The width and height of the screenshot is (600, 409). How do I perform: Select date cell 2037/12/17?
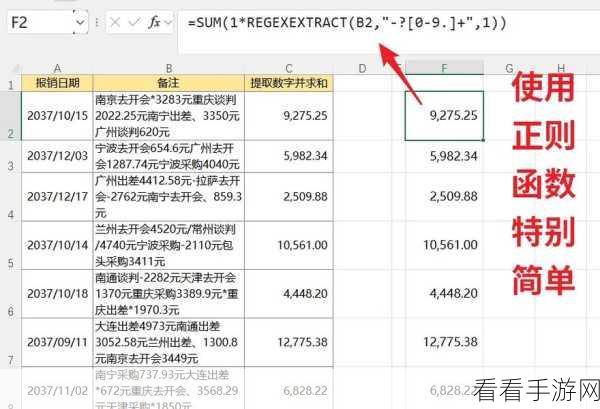point(57,197)
